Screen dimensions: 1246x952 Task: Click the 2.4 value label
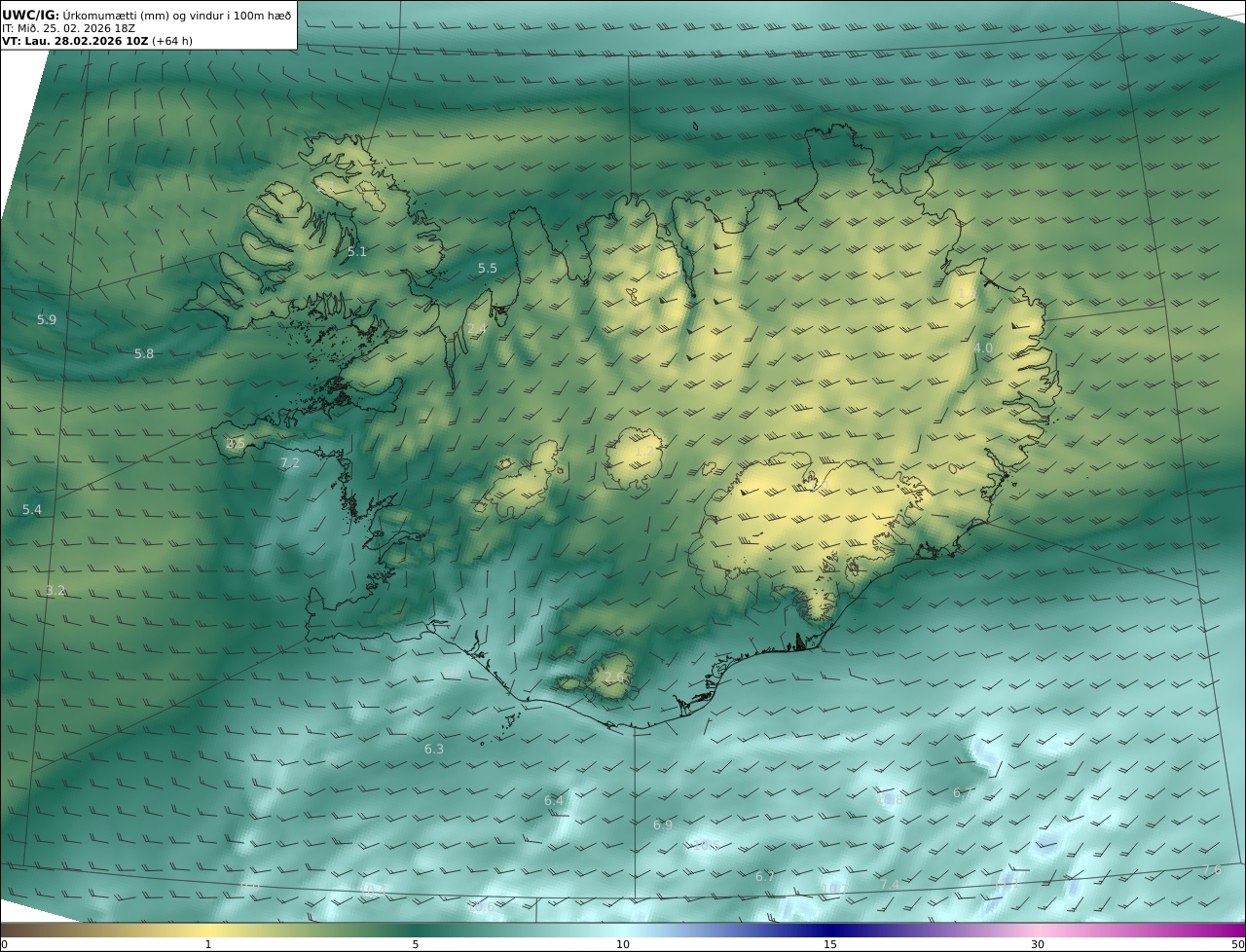(477, 329)
